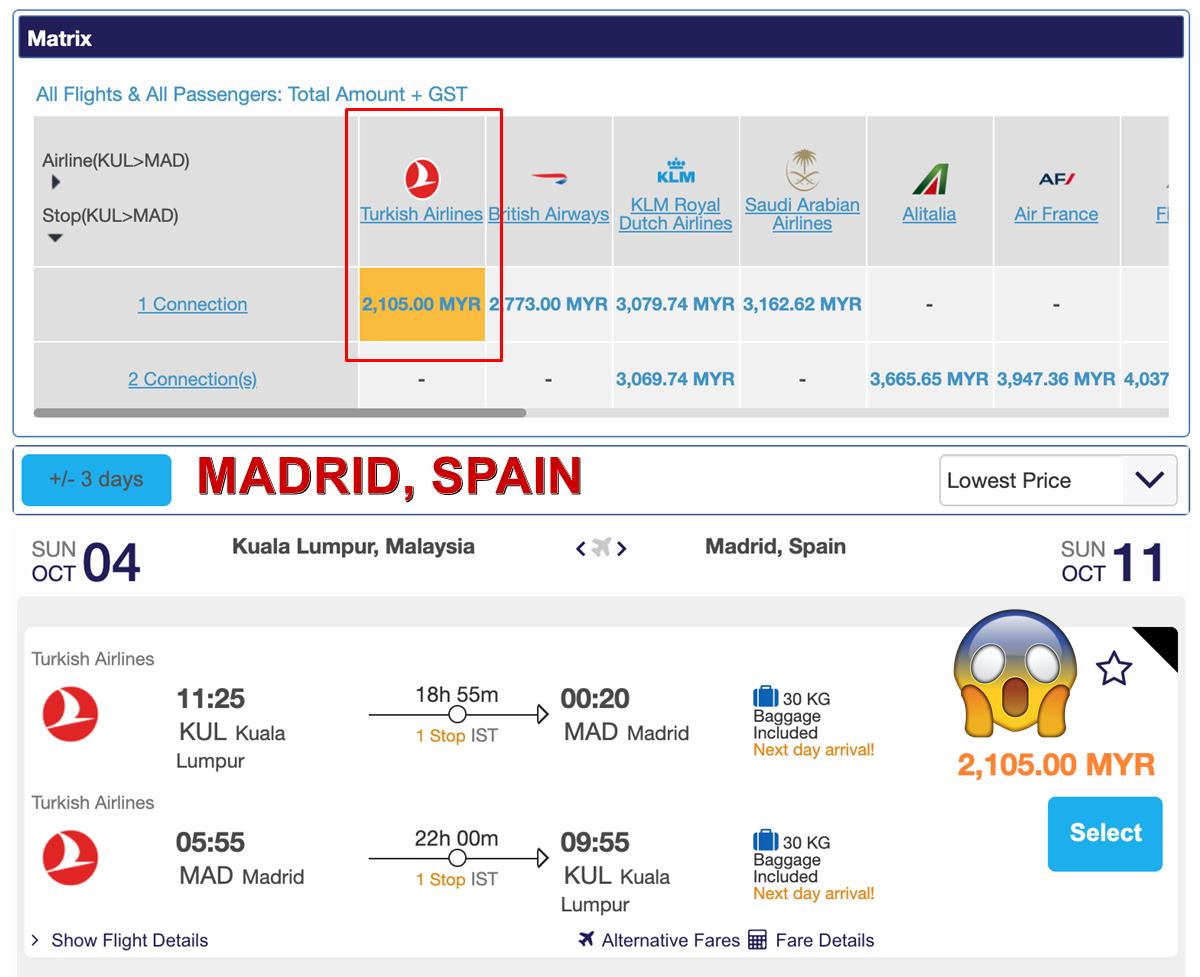Click baggage suitcase icon for outbound flight
The width and height of the screenshot is (1200, 977).
(765, 696)
